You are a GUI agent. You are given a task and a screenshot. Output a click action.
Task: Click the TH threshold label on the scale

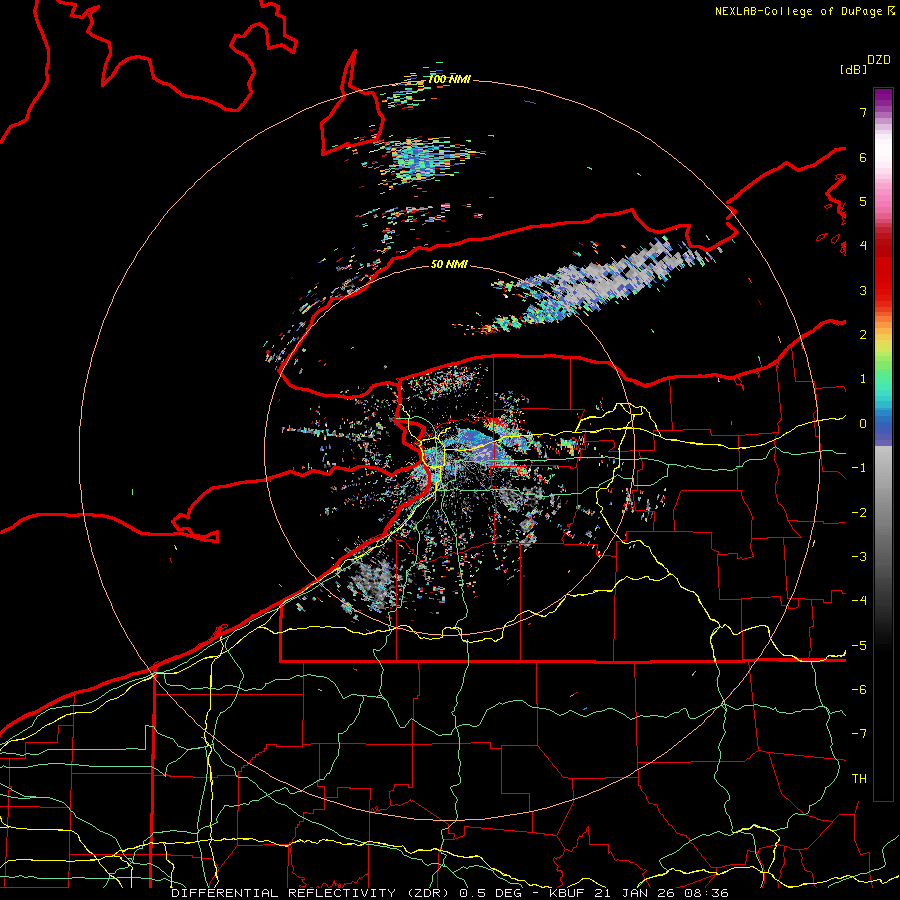(x=859, y=779)
